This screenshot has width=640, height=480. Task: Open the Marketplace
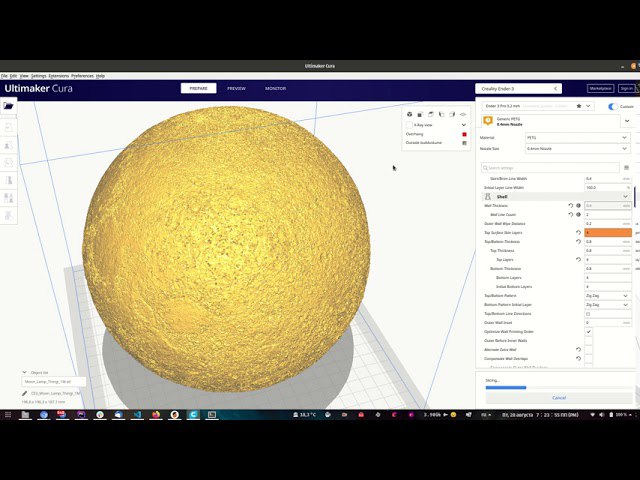pos(600,89)
